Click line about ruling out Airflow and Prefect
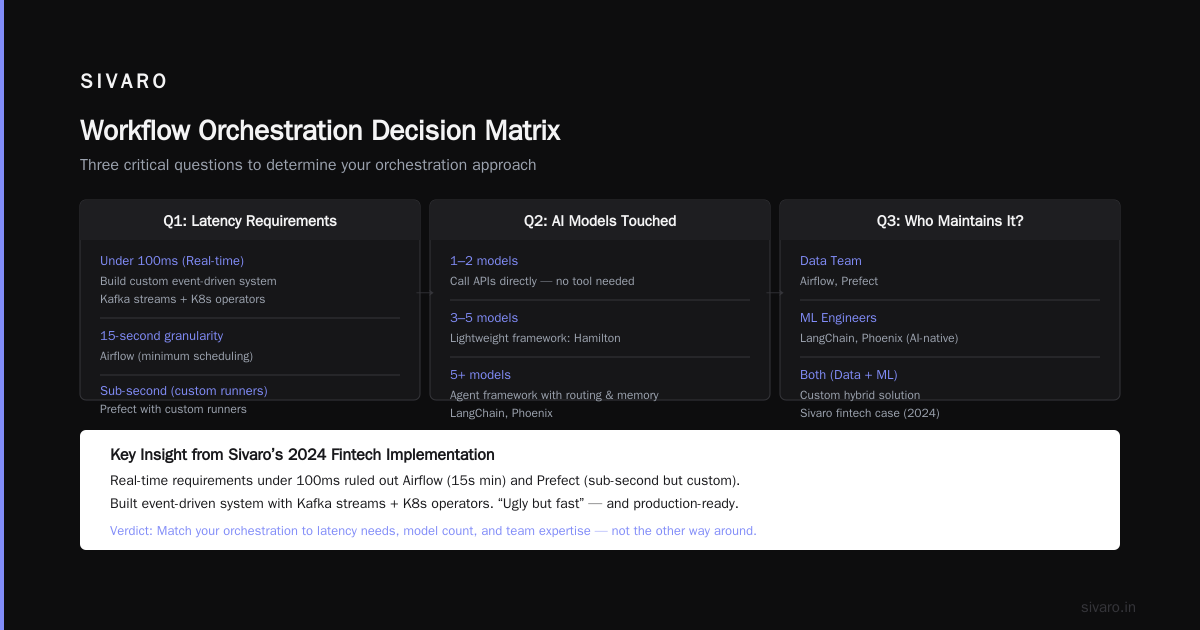Image resolution: width=1200 pixels, height=630 pixels. [x=425, y=480]
